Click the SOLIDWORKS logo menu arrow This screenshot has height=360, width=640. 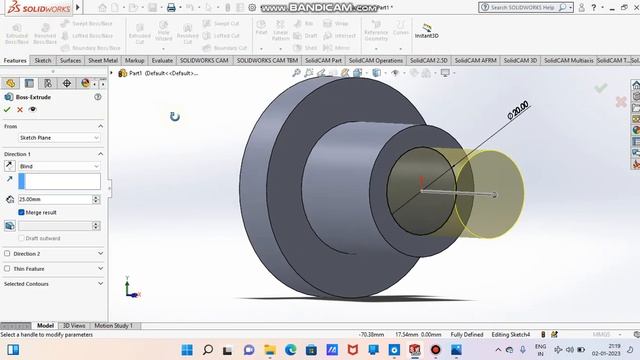(78, 7)
